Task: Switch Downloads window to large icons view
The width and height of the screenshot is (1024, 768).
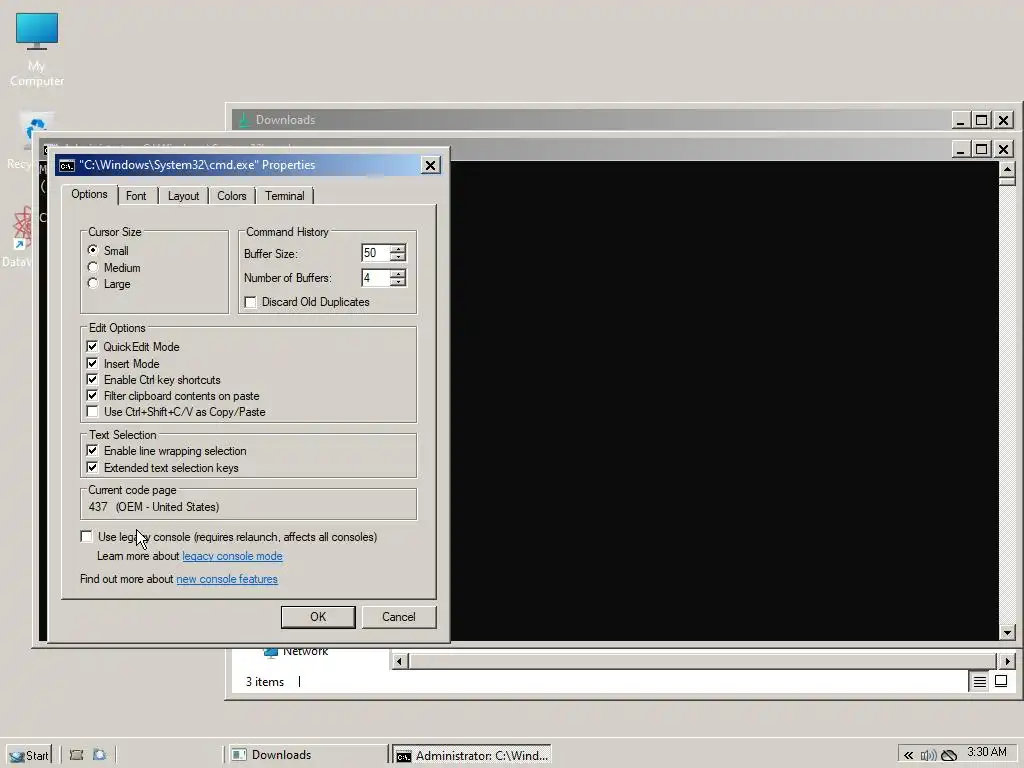Action: coord(1000,681)
